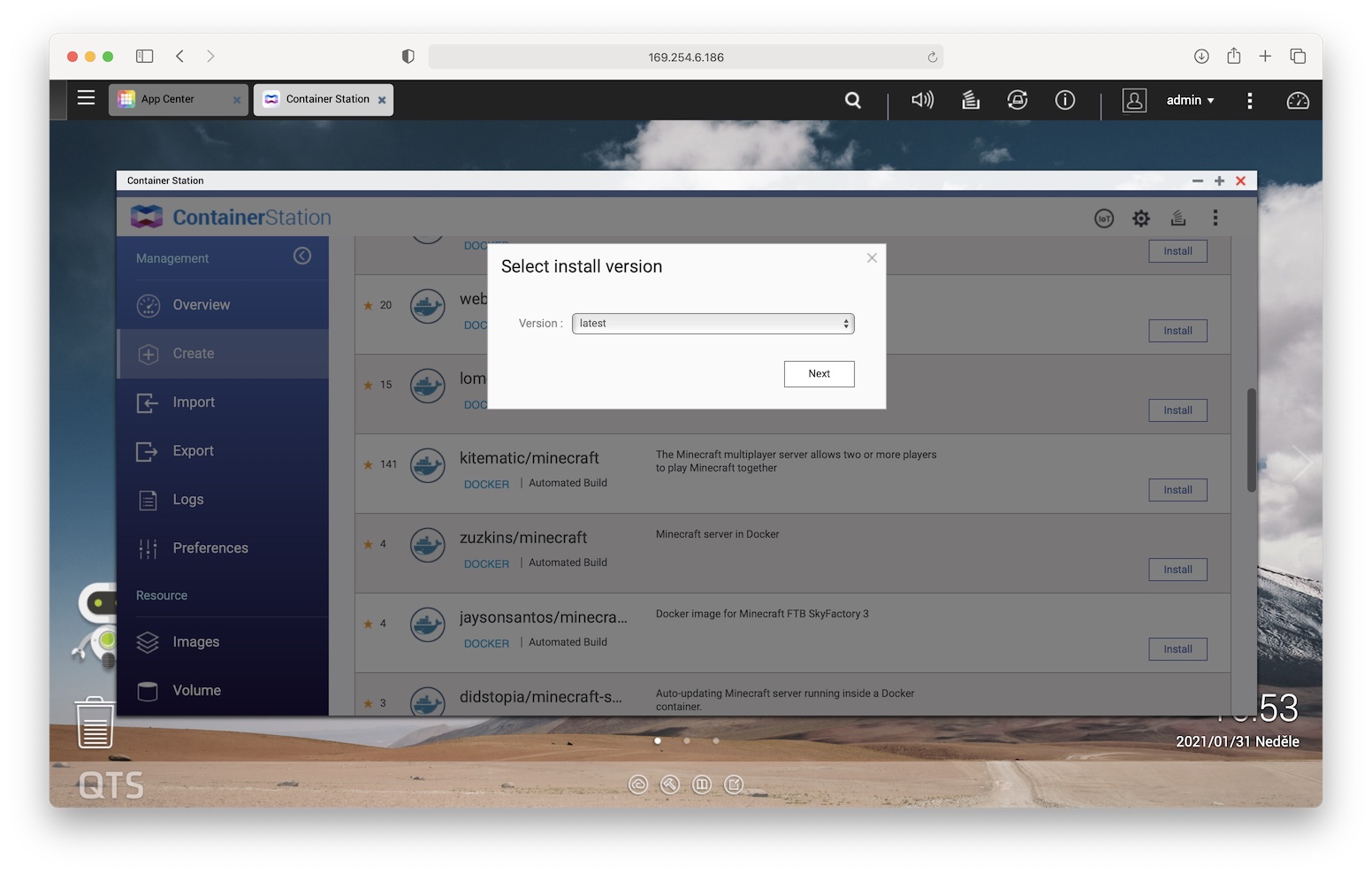Open the volume control speaker icon
The height and width of the screenshot is (873, 1372).
coord(922,100)
